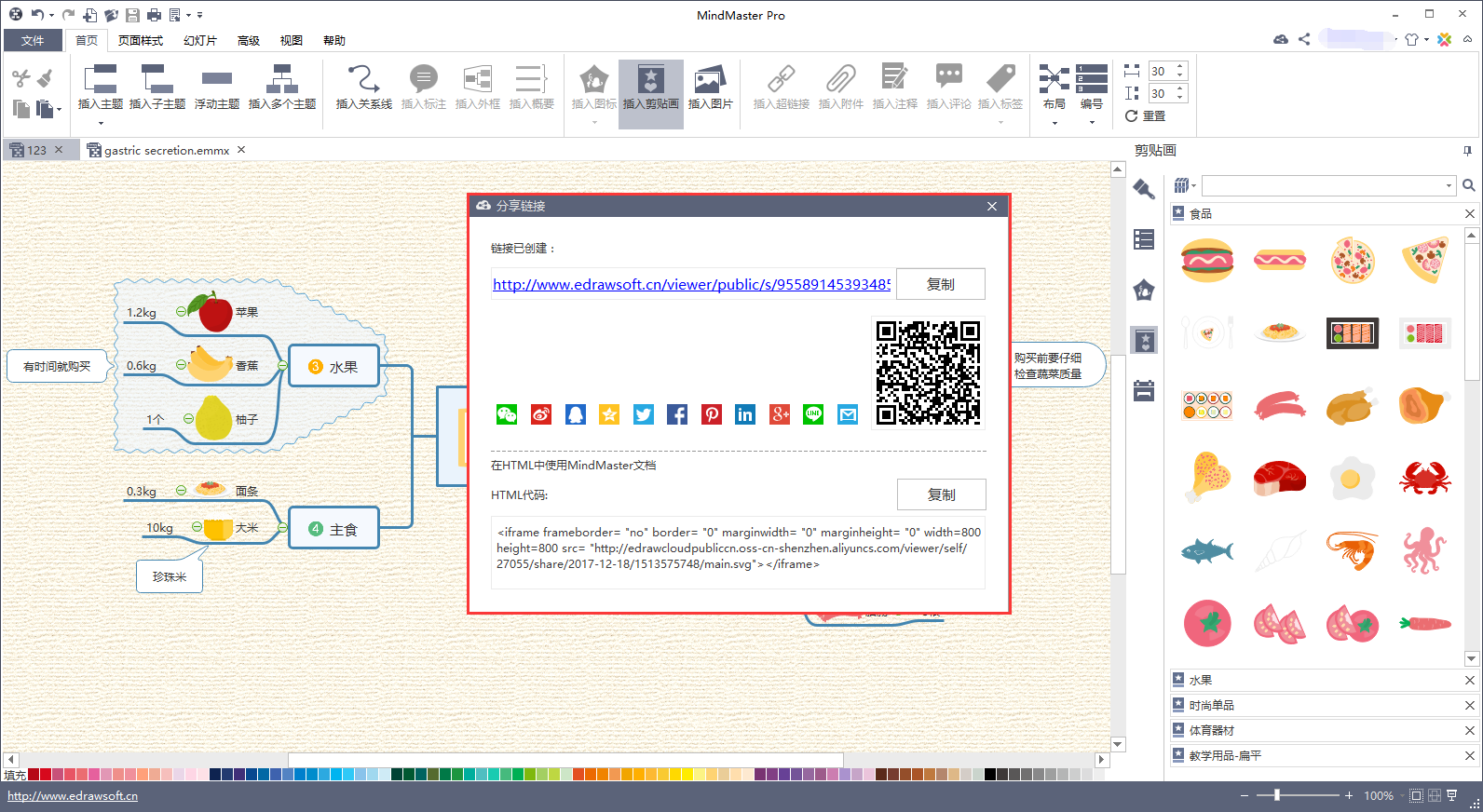Select the Format Painter brush icon
The image size is (1483, 812).
pos(45,78)
